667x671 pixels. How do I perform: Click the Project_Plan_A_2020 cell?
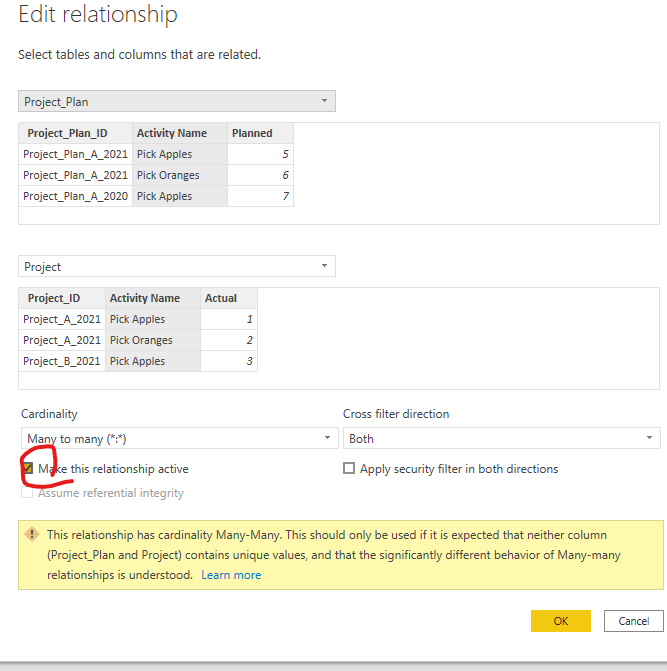[x=75, y=196]
